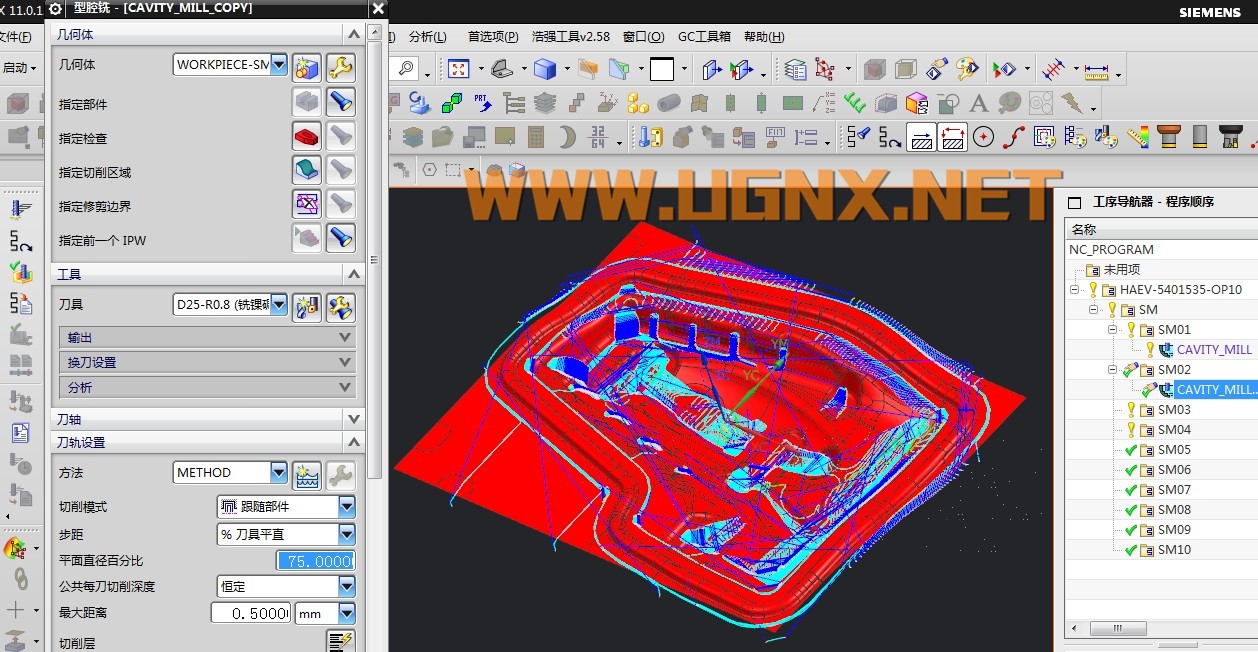
Task: Click the 启动 start button
Action: 18,68
